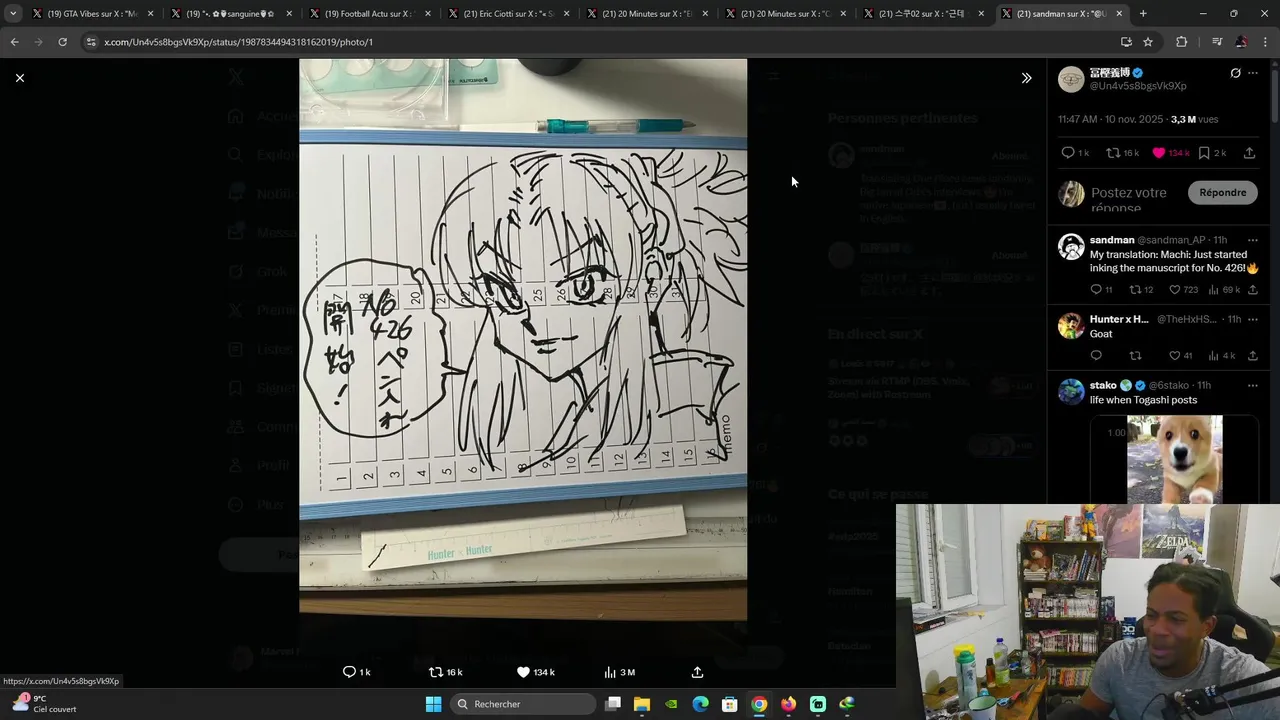1280x720 pixels.
Task: Open the Chrome media control icon
Action: (1217, 42)
